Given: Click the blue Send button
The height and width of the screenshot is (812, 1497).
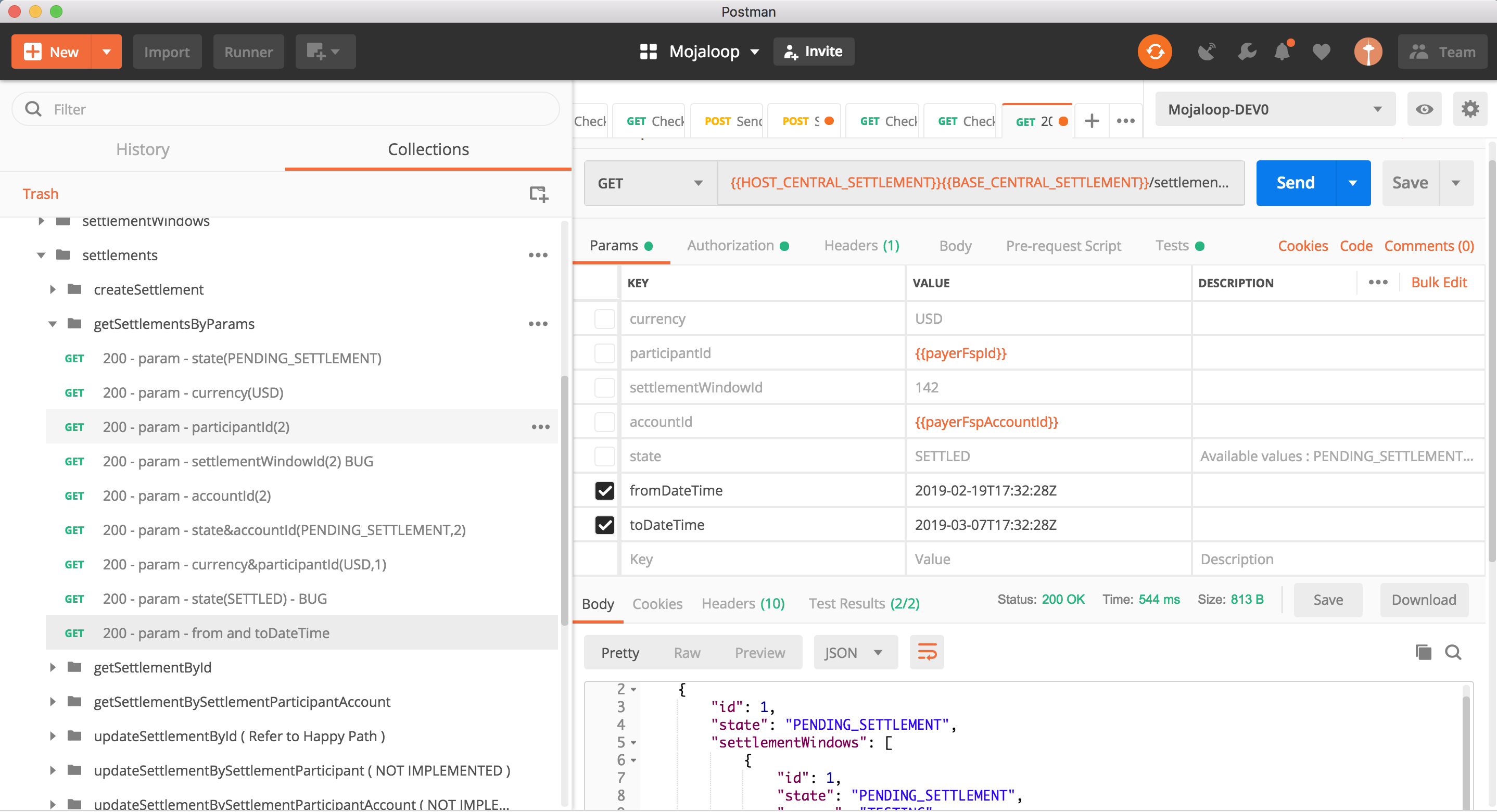Looking at the screenshot, I should 1296,183.
